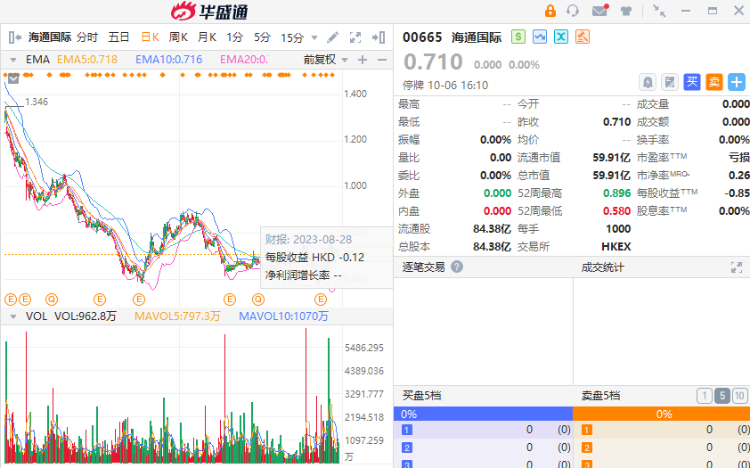Click the stock code 00665
Screen dimensions: 750x468
[422, 37]
